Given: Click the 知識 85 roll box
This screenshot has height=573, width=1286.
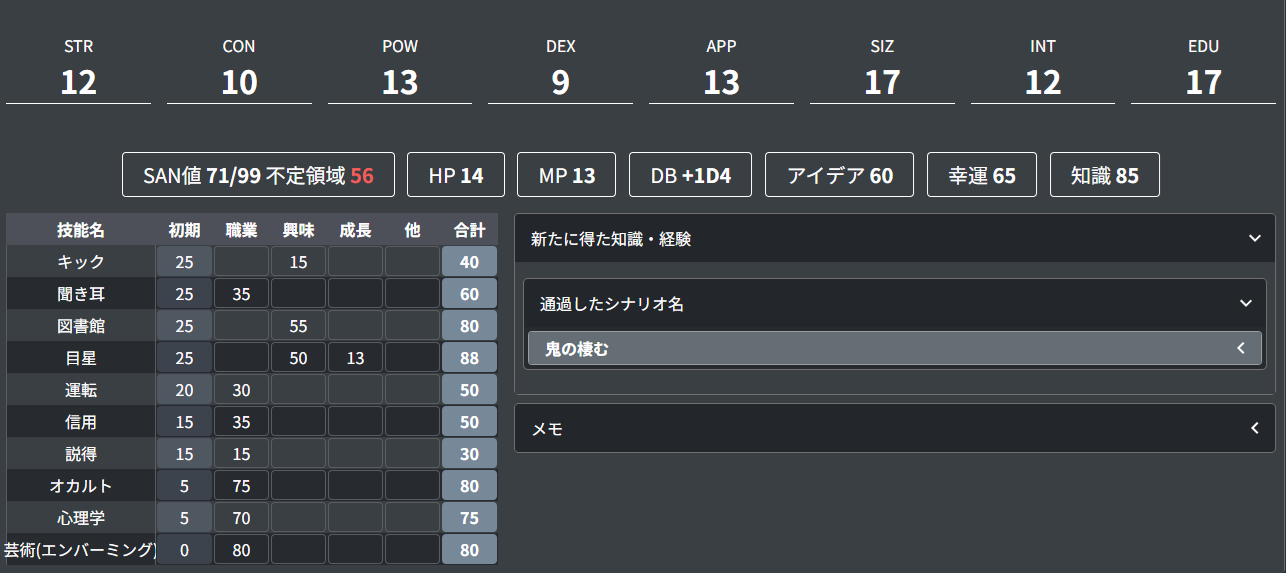Looking at the screenshot, I should tap(1105, 176).
